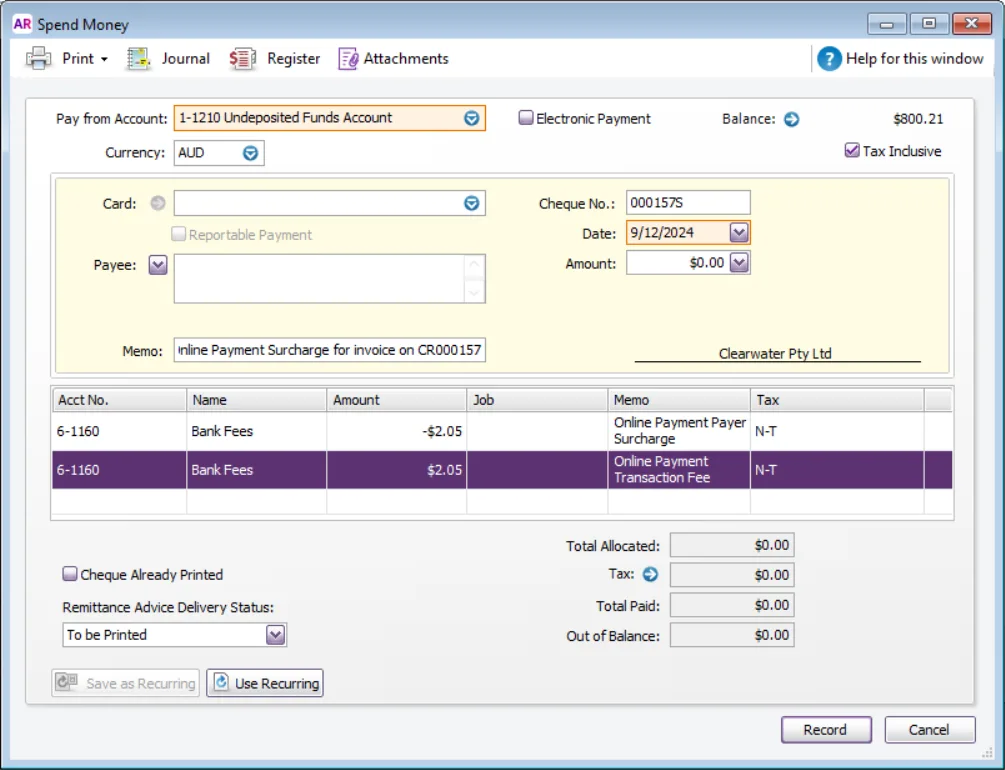Click the $800.21 balance value

point(918,119)
